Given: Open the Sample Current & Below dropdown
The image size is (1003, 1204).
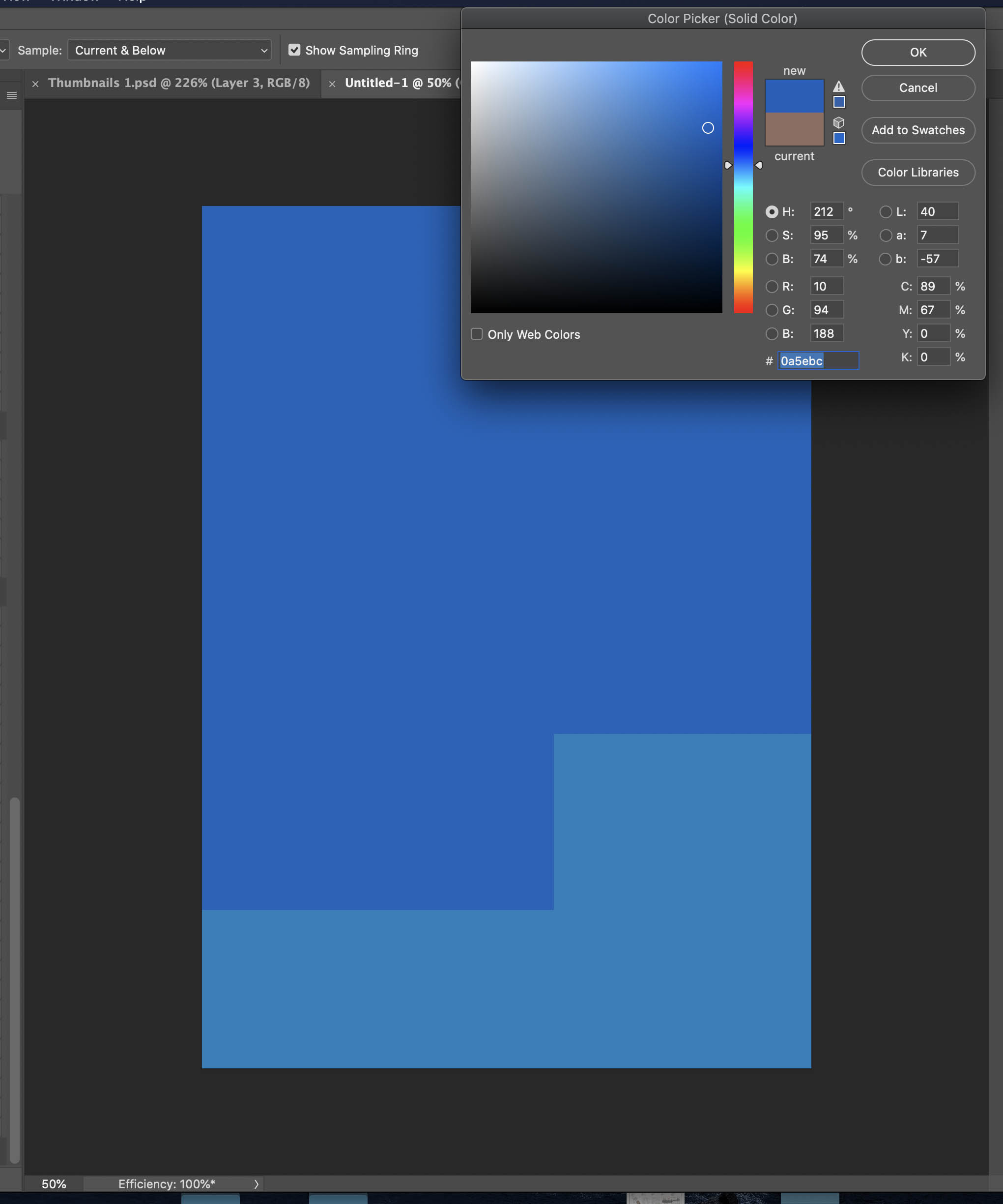Looking at the screenshot, I should [x=169, y=50].
